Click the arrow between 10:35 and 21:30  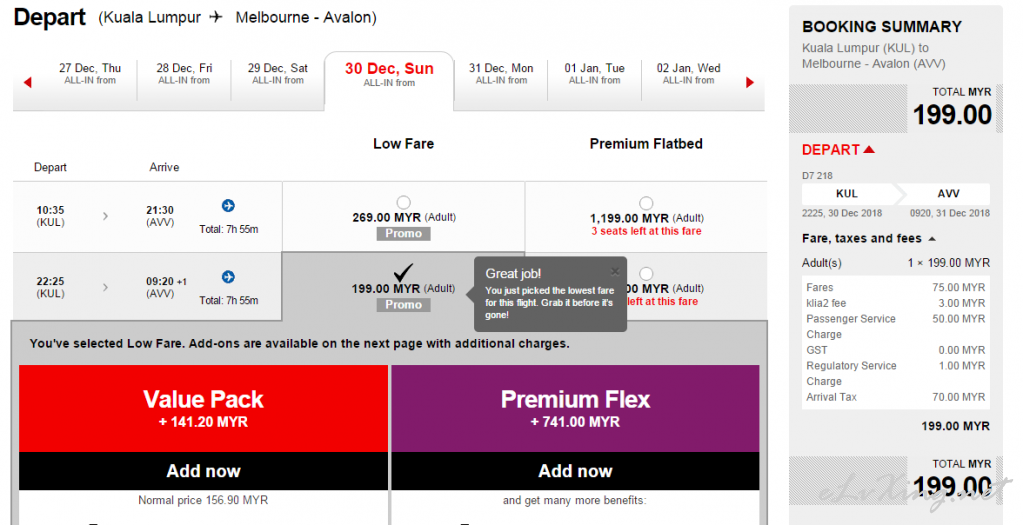[x=105, y=216]
